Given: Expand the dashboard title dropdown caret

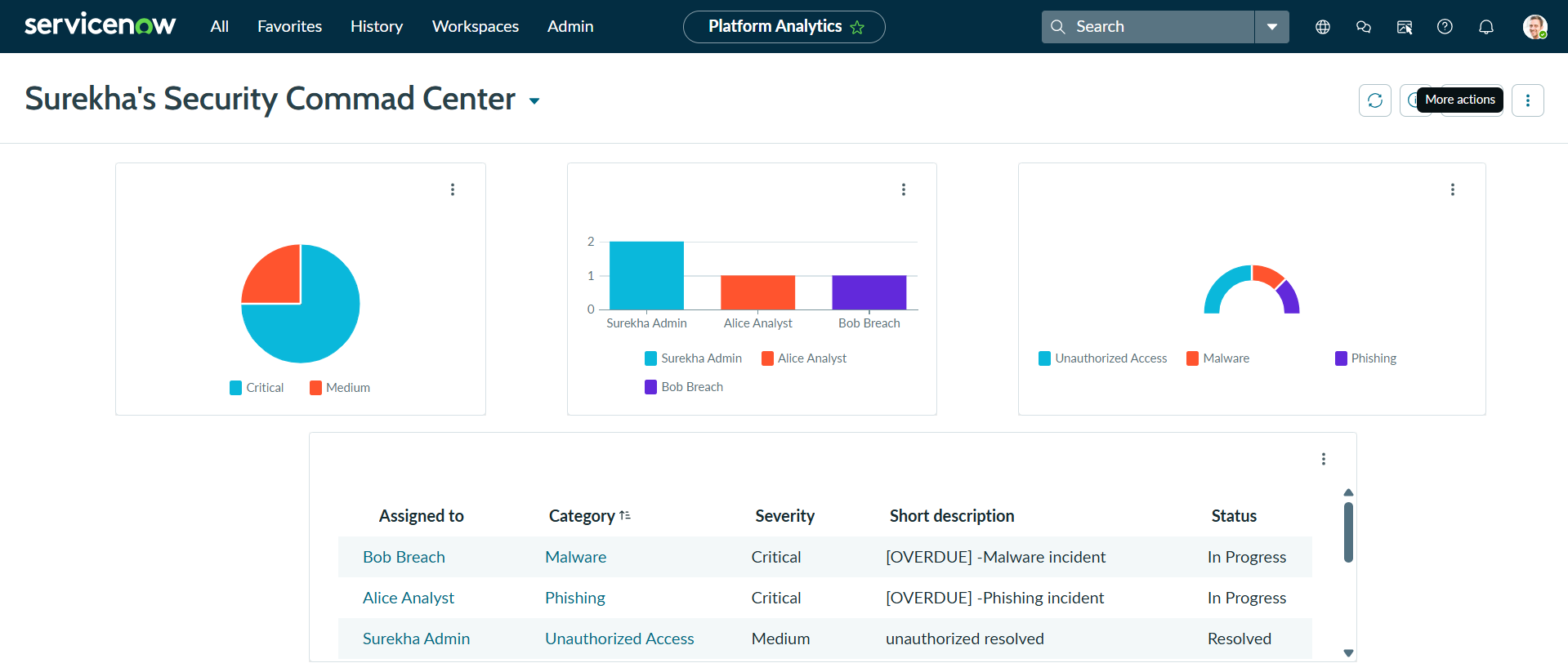Looking at the screenshot, I should click(x=534, y=101).
